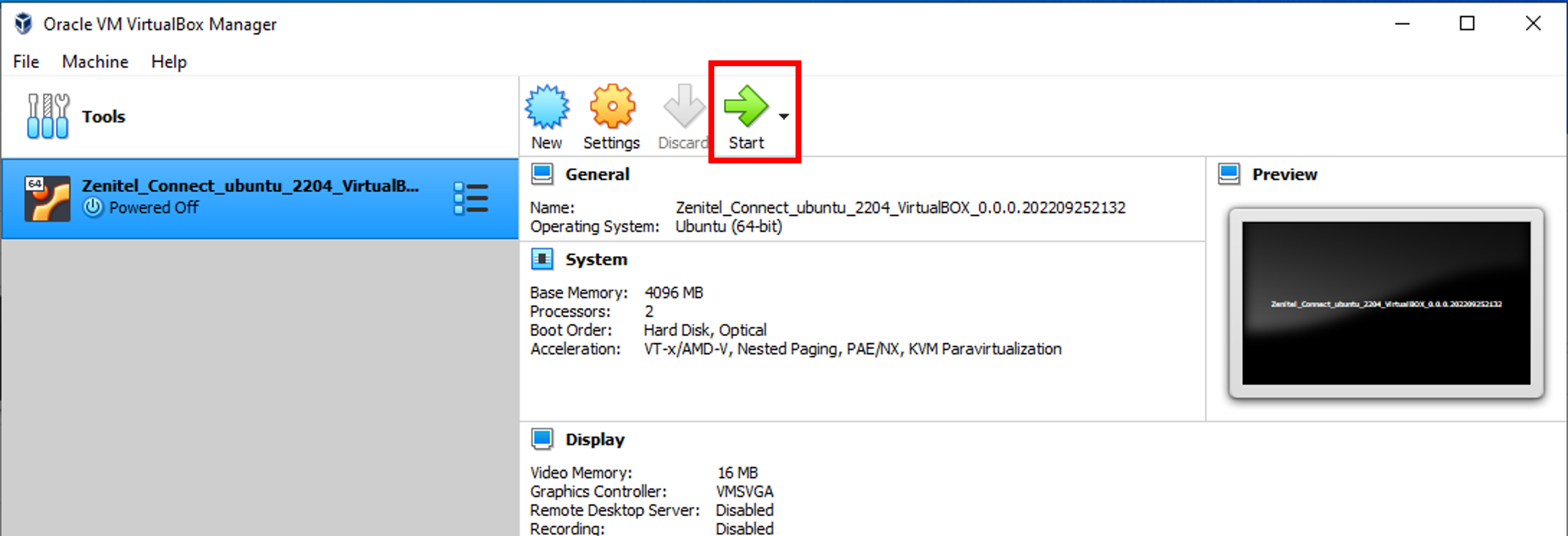The height and width of the screenshot is (536, 1568).
Task: Start the VM with the green arrow
Action: (x=746, y=107)
